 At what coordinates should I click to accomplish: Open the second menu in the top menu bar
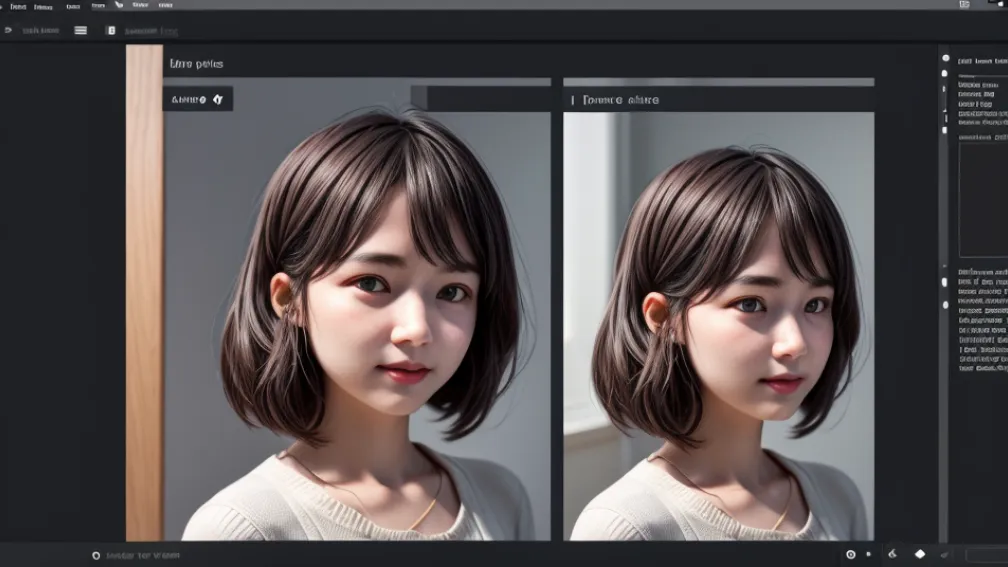[x=44, y=6]
